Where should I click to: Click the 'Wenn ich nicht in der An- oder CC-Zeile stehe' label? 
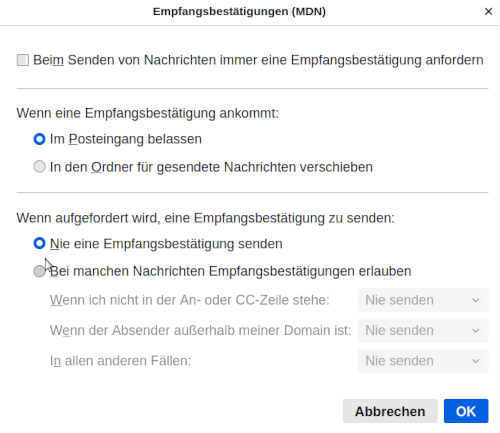(189, 300)
